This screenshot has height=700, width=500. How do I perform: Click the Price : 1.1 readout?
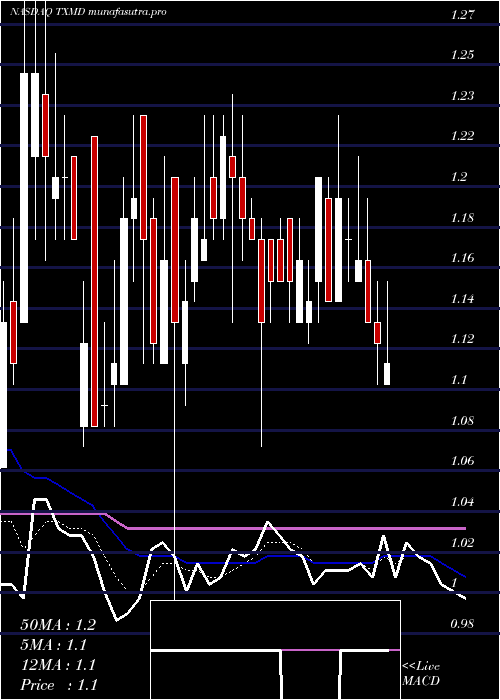(58, 685)
